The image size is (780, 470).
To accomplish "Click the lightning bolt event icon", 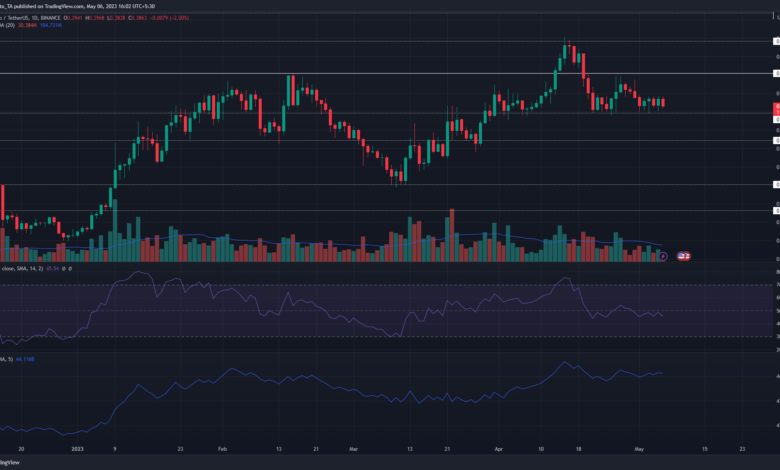I will pyautogui.click(x=664, y=257).
